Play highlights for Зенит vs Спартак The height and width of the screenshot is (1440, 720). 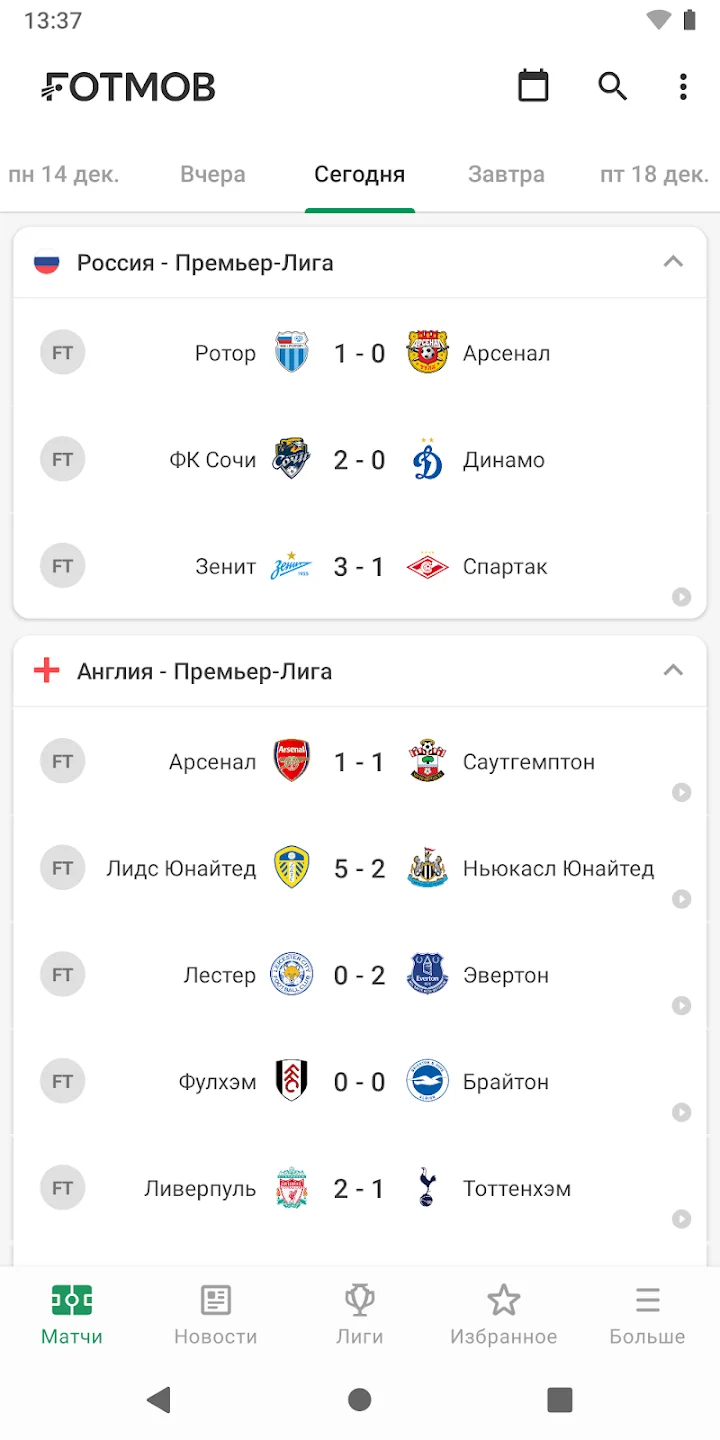click(681, 597)
